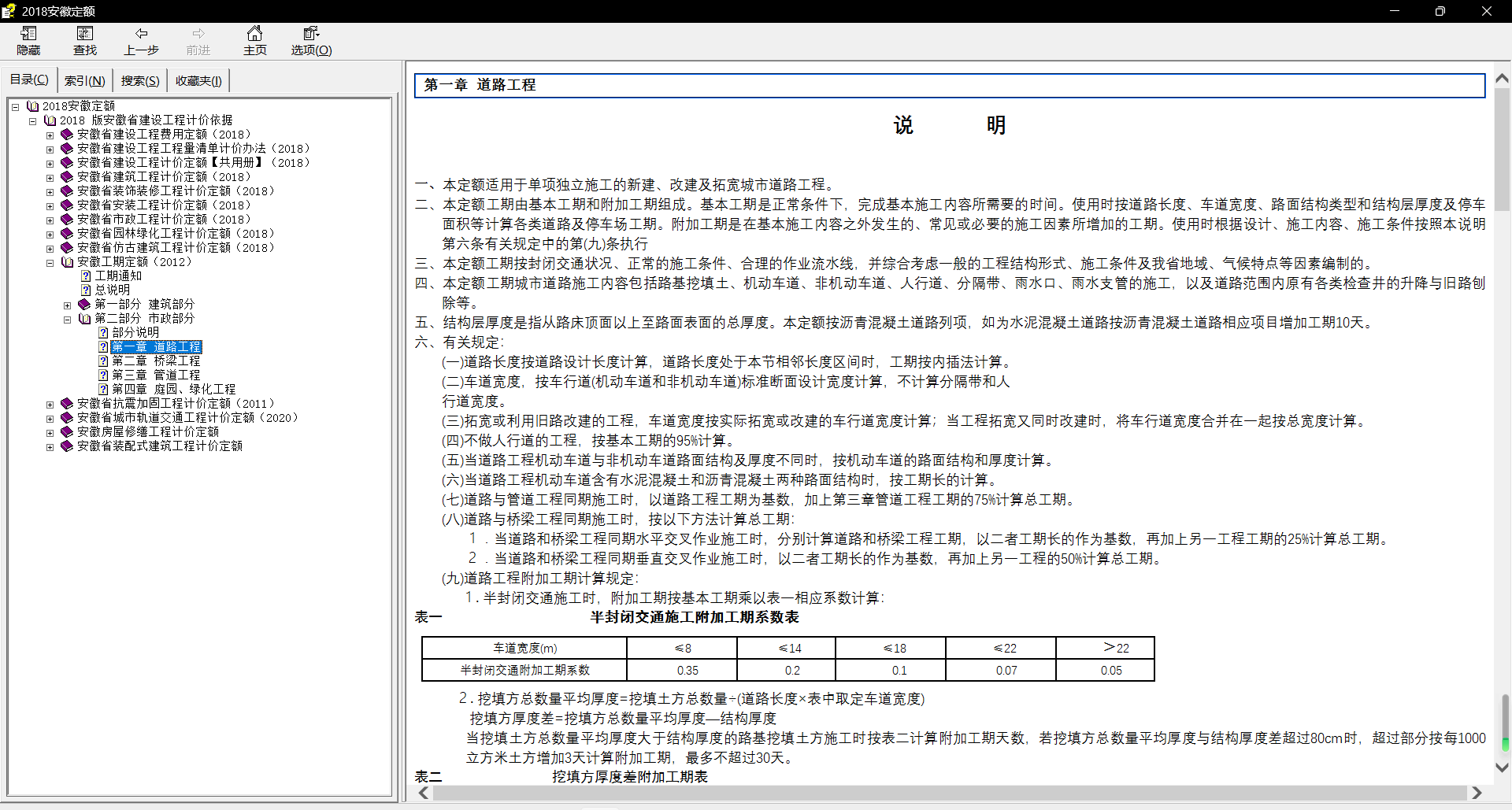1512x810 pixels.
Task: Click vertical scrollbar down arrow
Action: [1502, 767]
